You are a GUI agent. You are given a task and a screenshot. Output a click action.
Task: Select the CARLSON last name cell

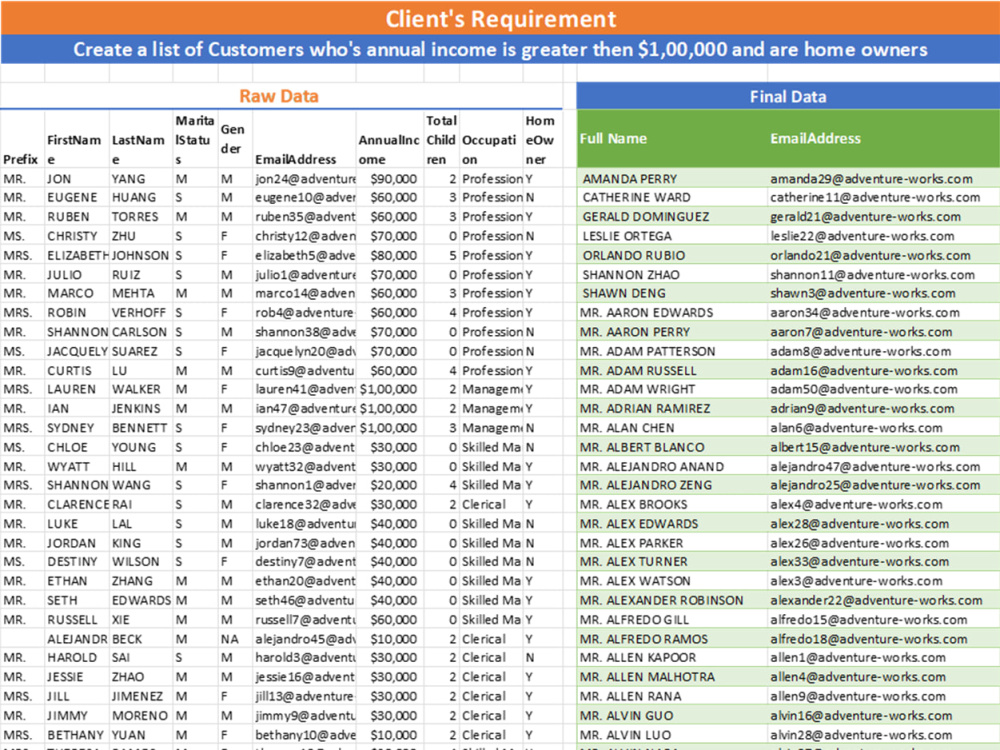point(141,332)
